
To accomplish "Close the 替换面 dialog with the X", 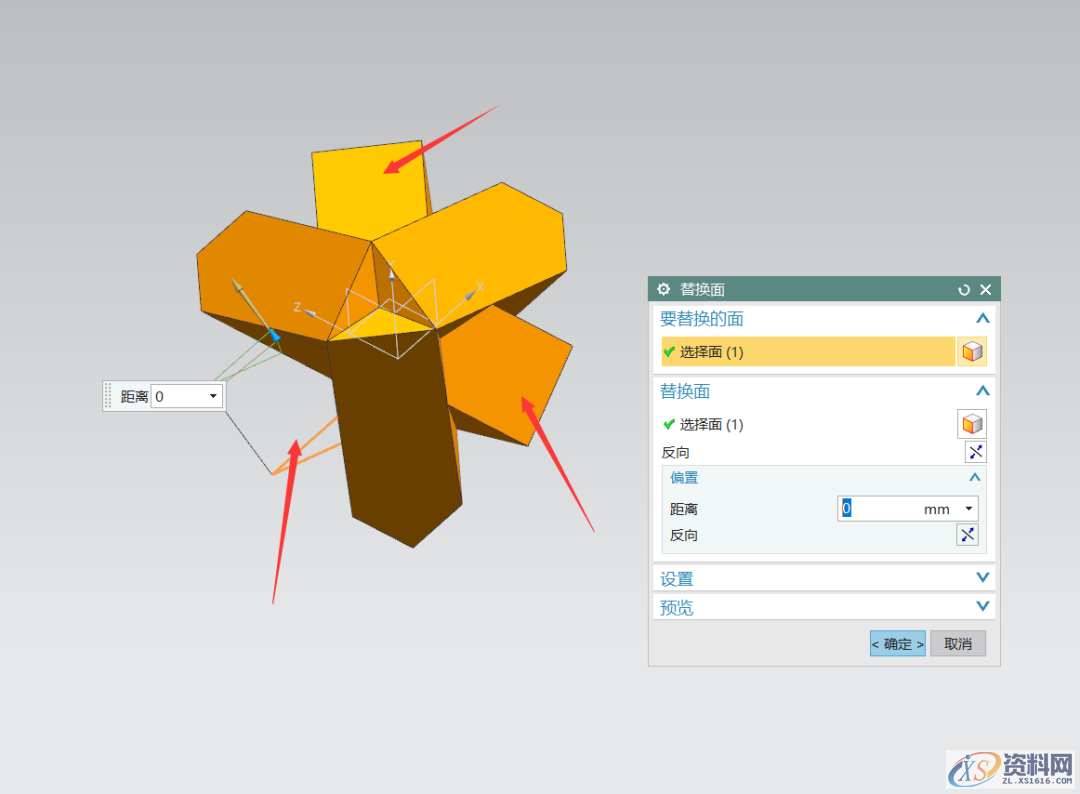I will point(986,289).
